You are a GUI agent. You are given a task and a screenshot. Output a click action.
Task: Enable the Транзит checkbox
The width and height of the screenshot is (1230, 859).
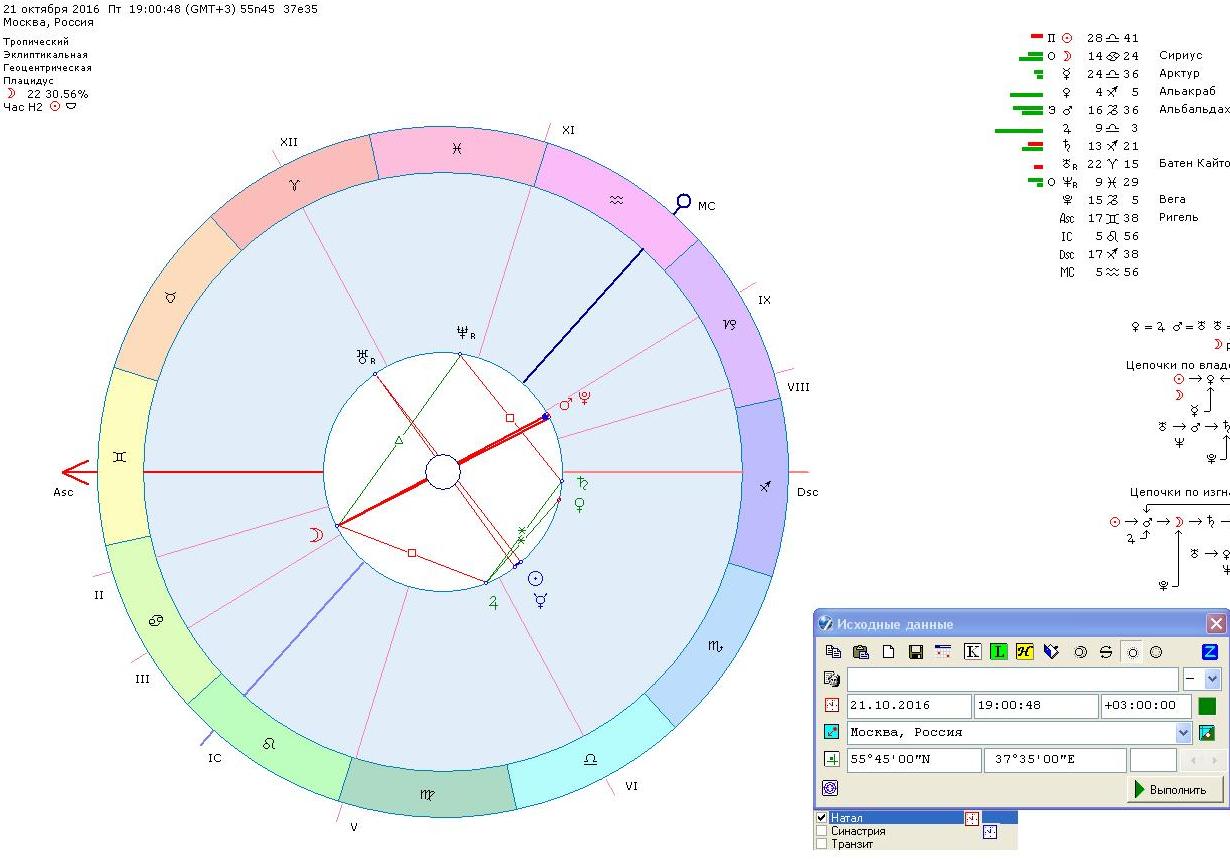(822, 844)
